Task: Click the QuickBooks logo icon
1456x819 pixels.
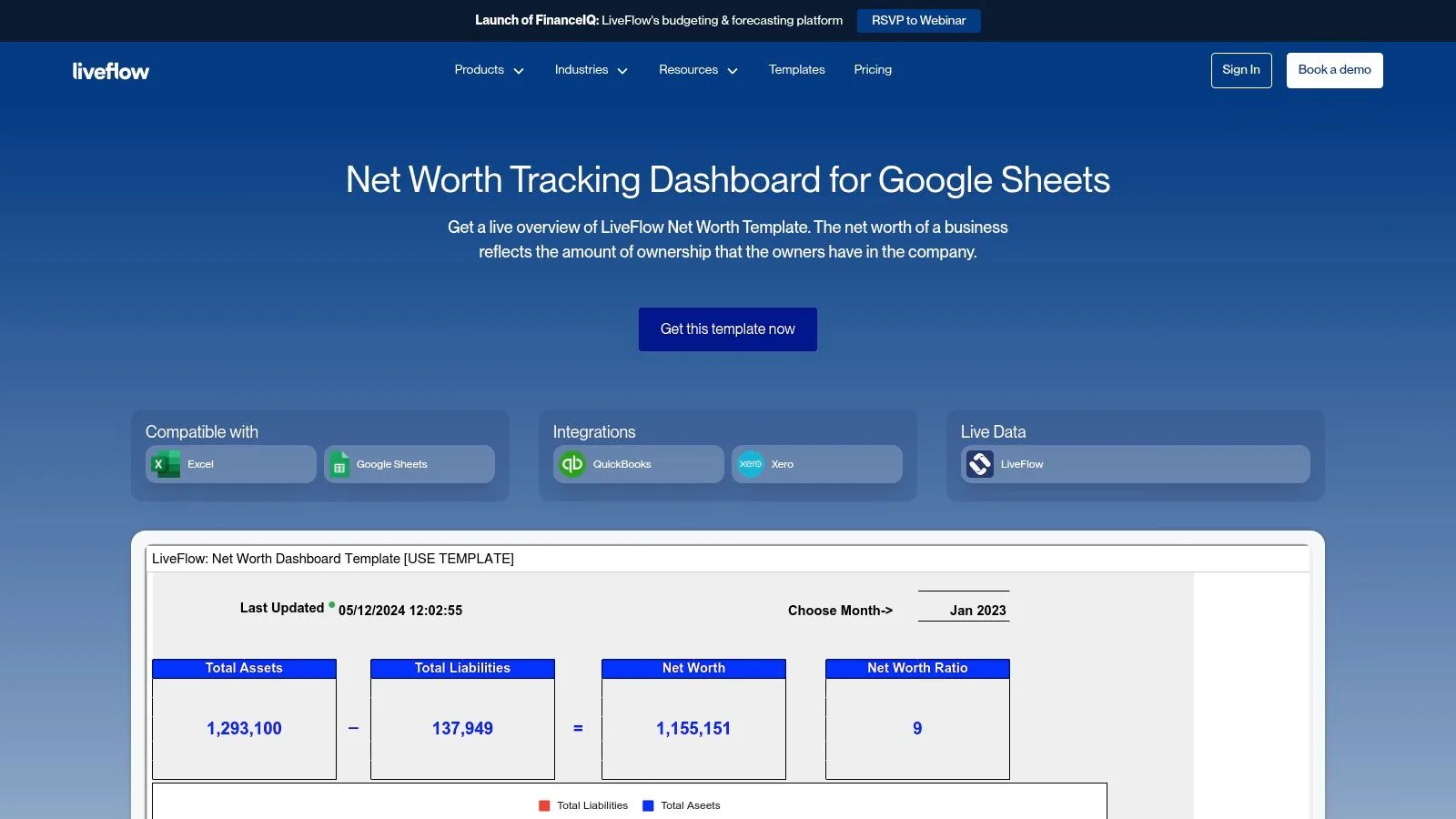Action: [572, 464]
